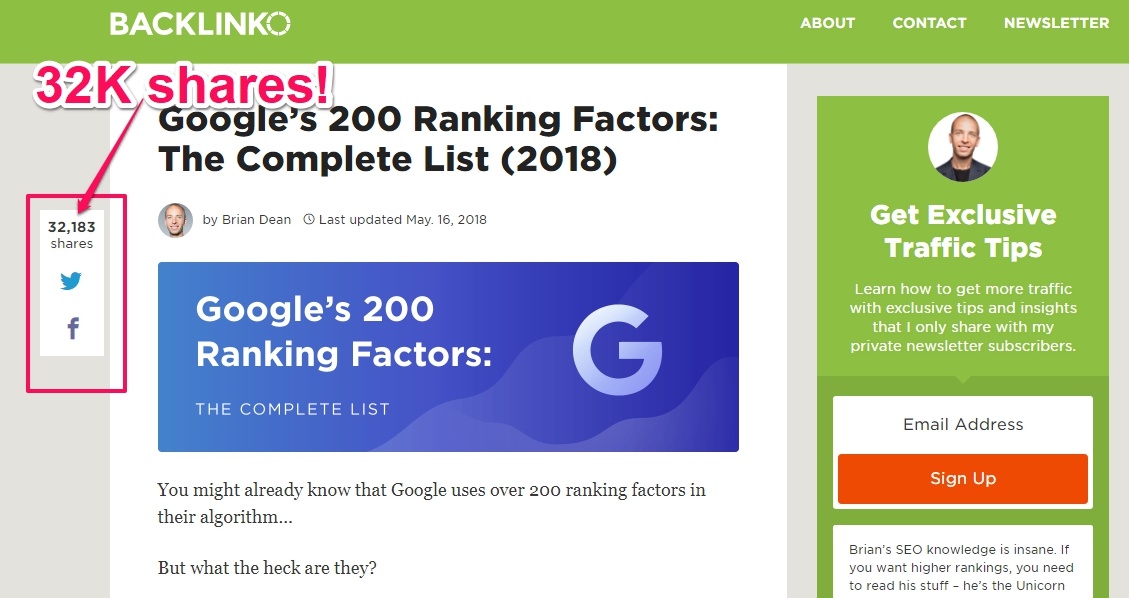Viewport: 1129px width, 598px height.
Task: Click the Last updated May 16, 2018 date
Action: (402, 219)
